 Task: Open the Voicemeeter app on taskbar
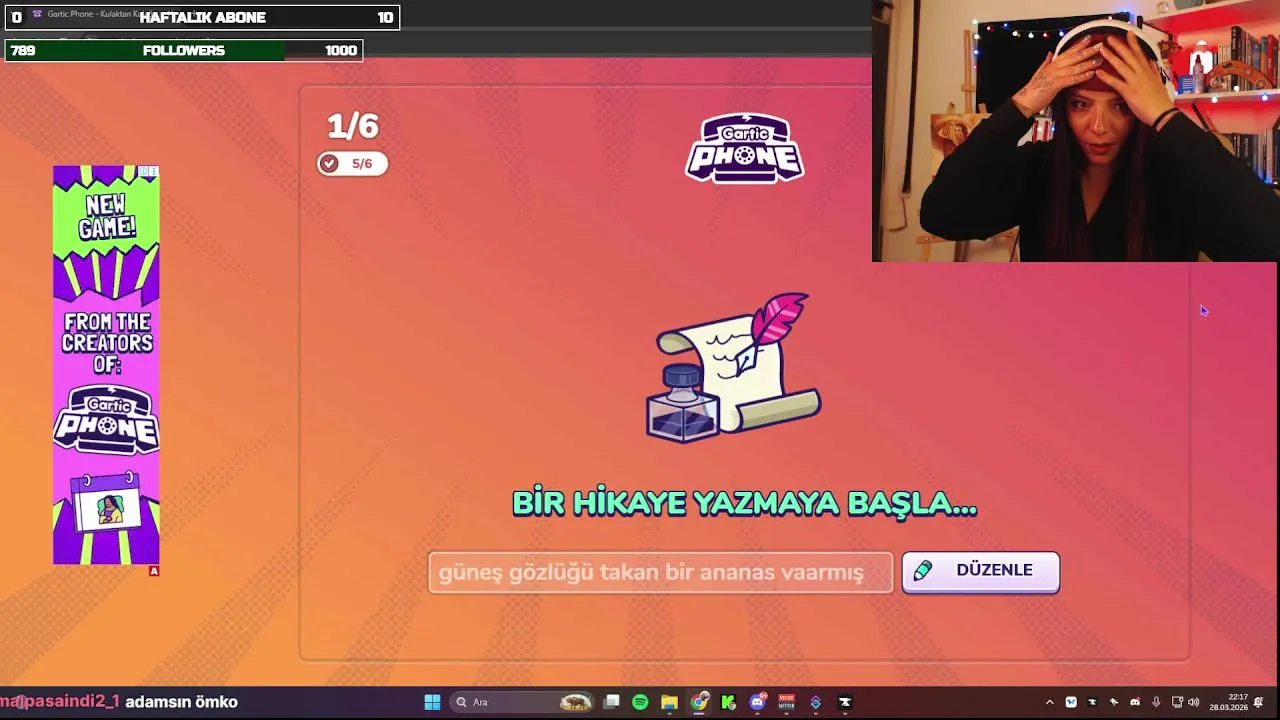click(x=786, y=702)
